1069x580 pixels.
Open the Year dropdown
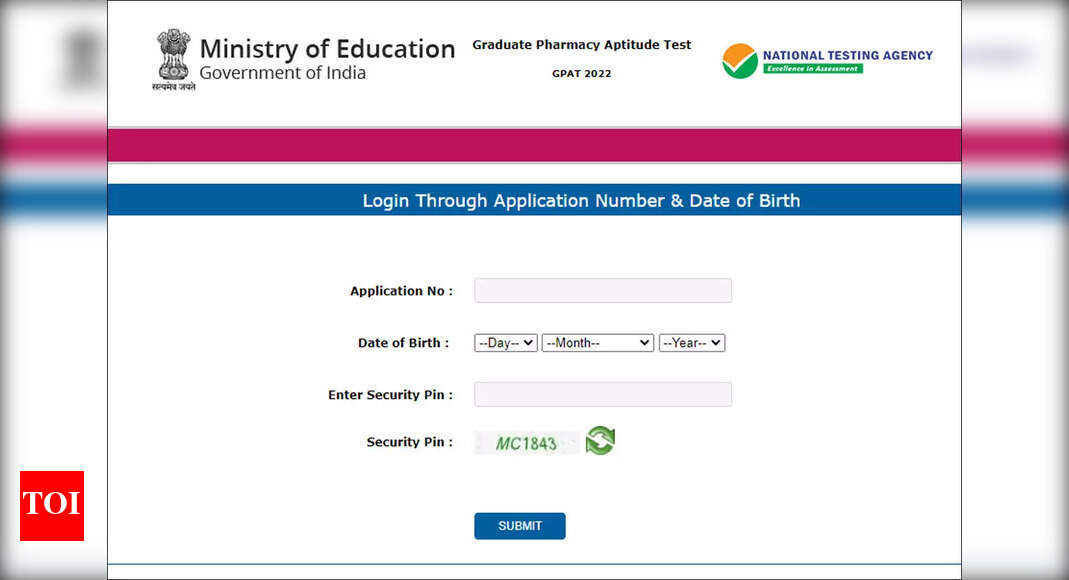691,342
